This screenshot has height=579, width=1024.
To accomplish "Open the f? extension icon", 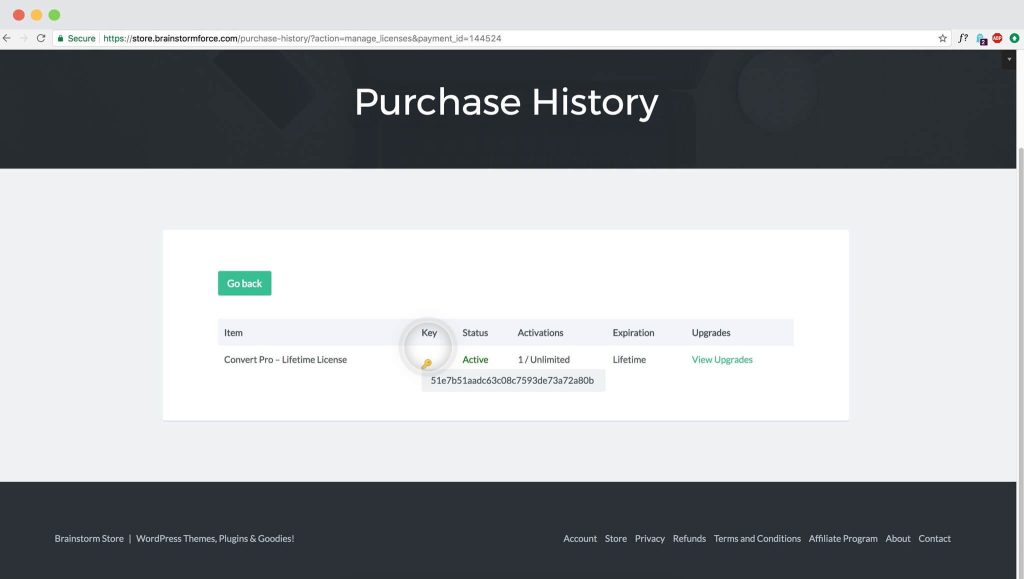I will [963, 39].
